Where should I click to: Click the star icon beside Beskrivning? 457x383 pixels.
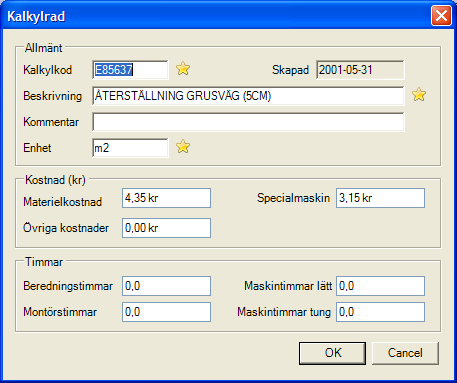419,95
